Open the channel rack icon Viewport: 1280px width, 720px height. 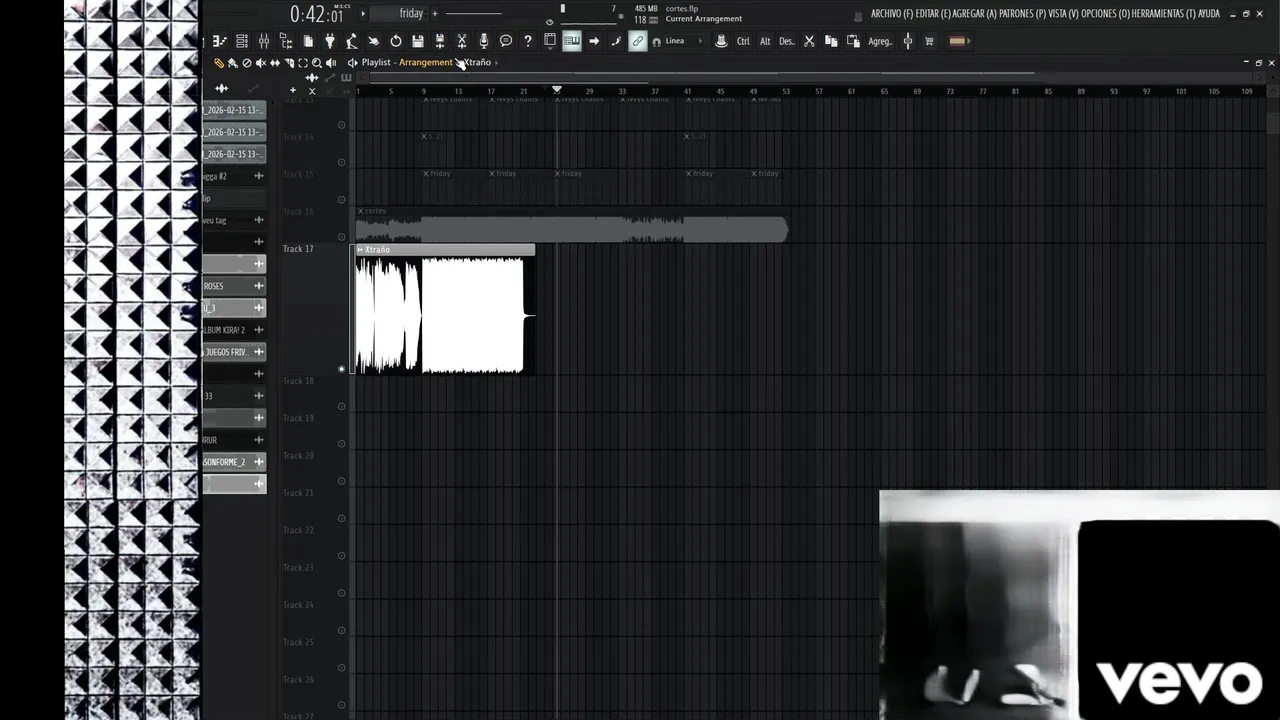[241, 41]
